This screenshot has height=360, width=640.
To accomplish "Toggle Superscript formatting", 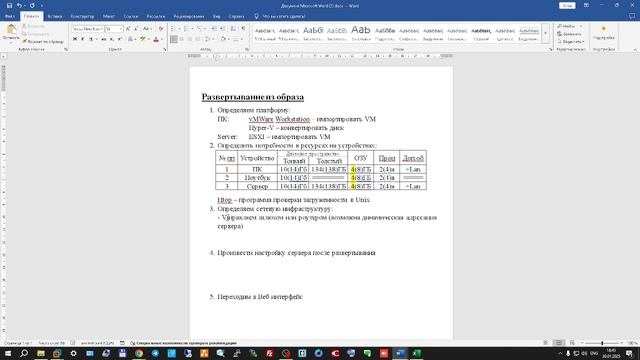I will pyautogui.click(x=120, y=39).
